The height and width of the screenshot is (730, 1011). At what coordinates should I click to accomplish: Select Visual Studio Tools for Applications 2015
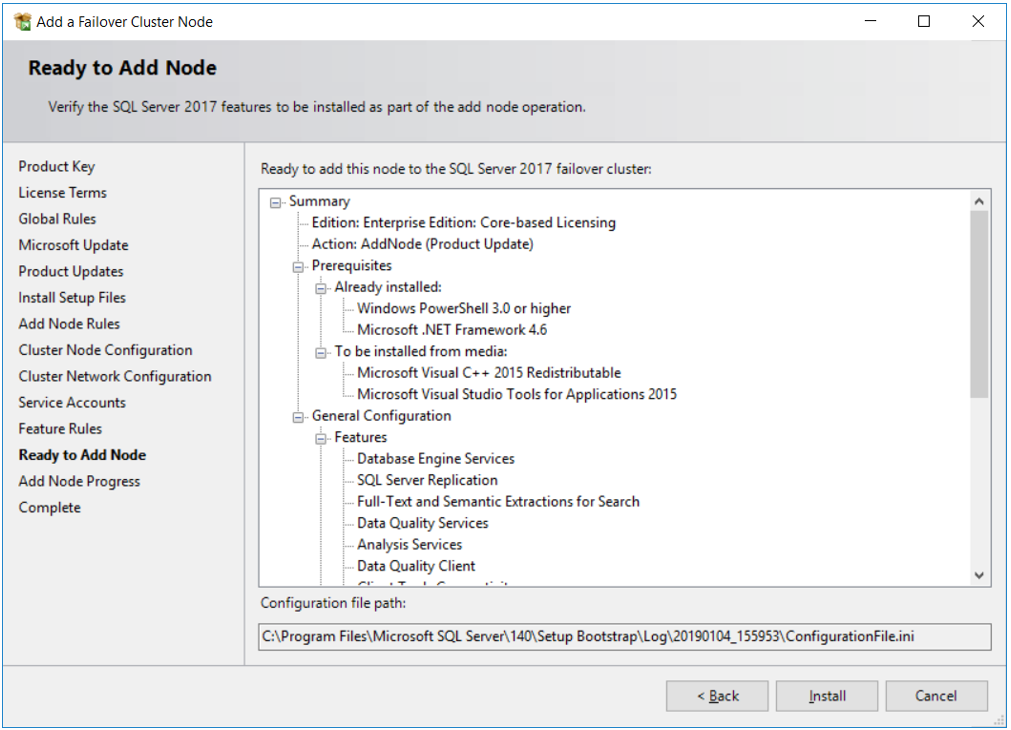(517, 394)
